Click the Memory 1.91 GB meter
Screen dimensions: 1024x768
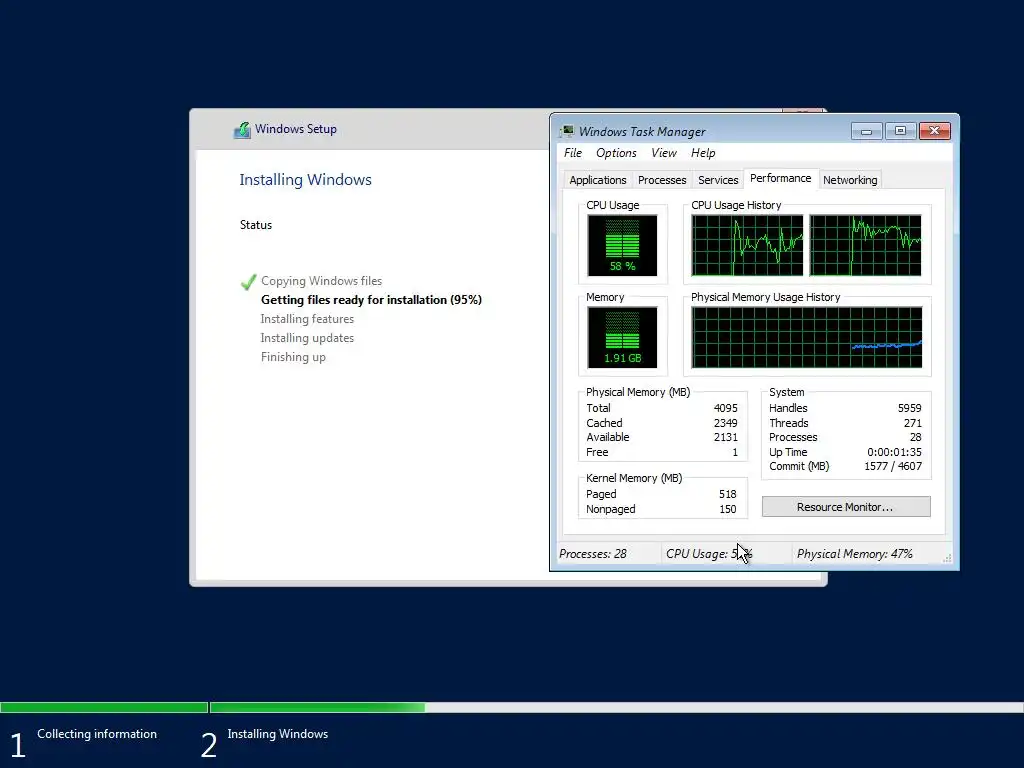622,338
